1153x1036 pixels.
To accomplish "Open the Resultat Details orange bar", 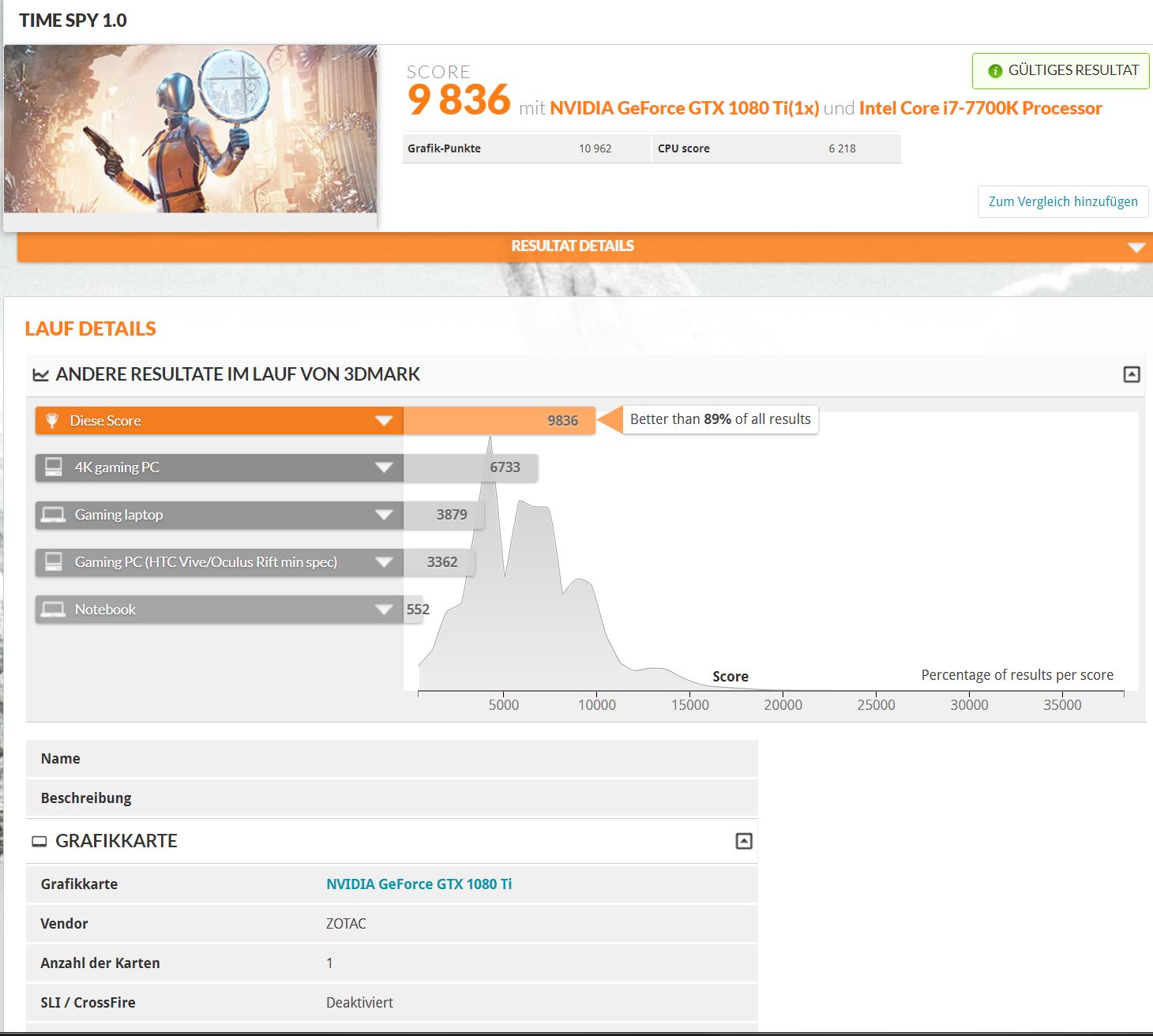I will 584,246.
